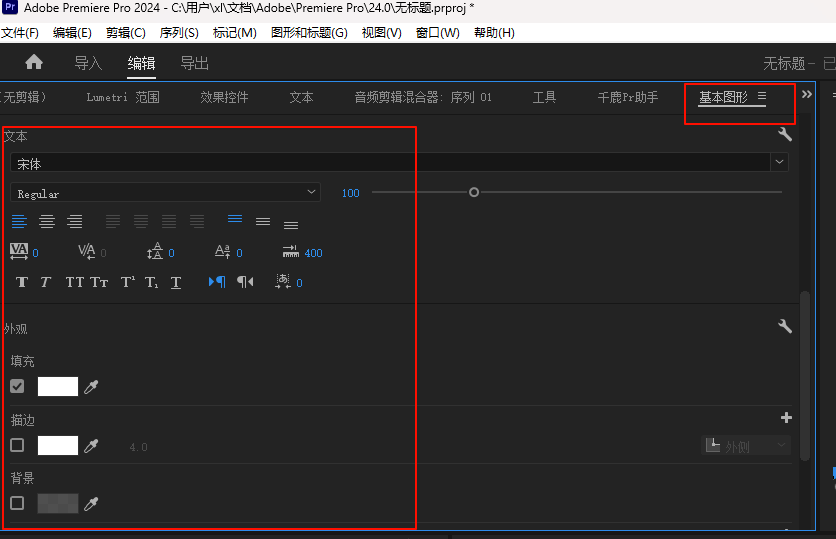Align text to vertical center
836x539 pixels.
(x=263, y=221)
